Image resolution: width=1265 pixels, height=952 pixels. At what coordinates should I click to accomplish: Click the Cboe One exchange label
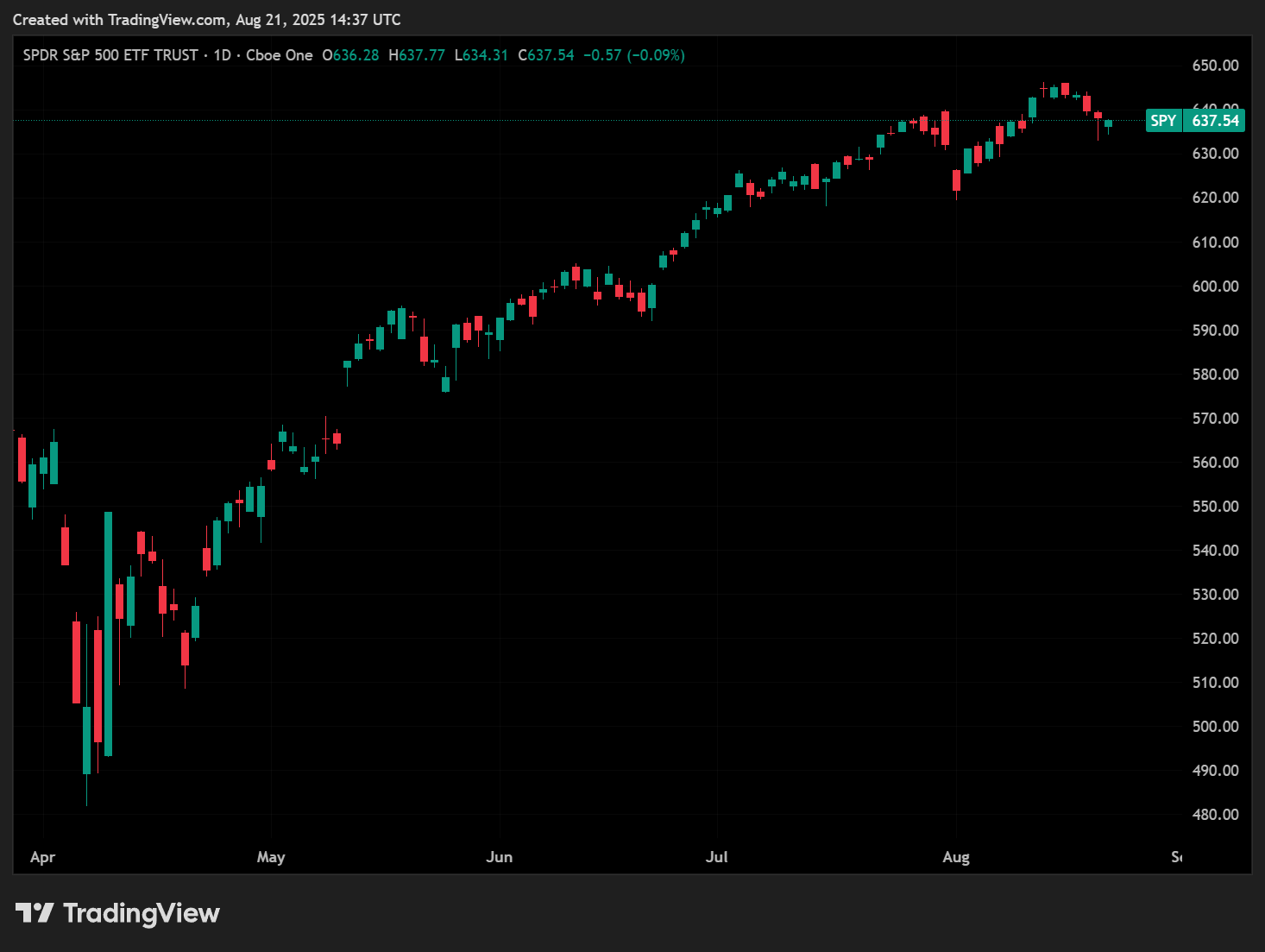tap(279, 55)
